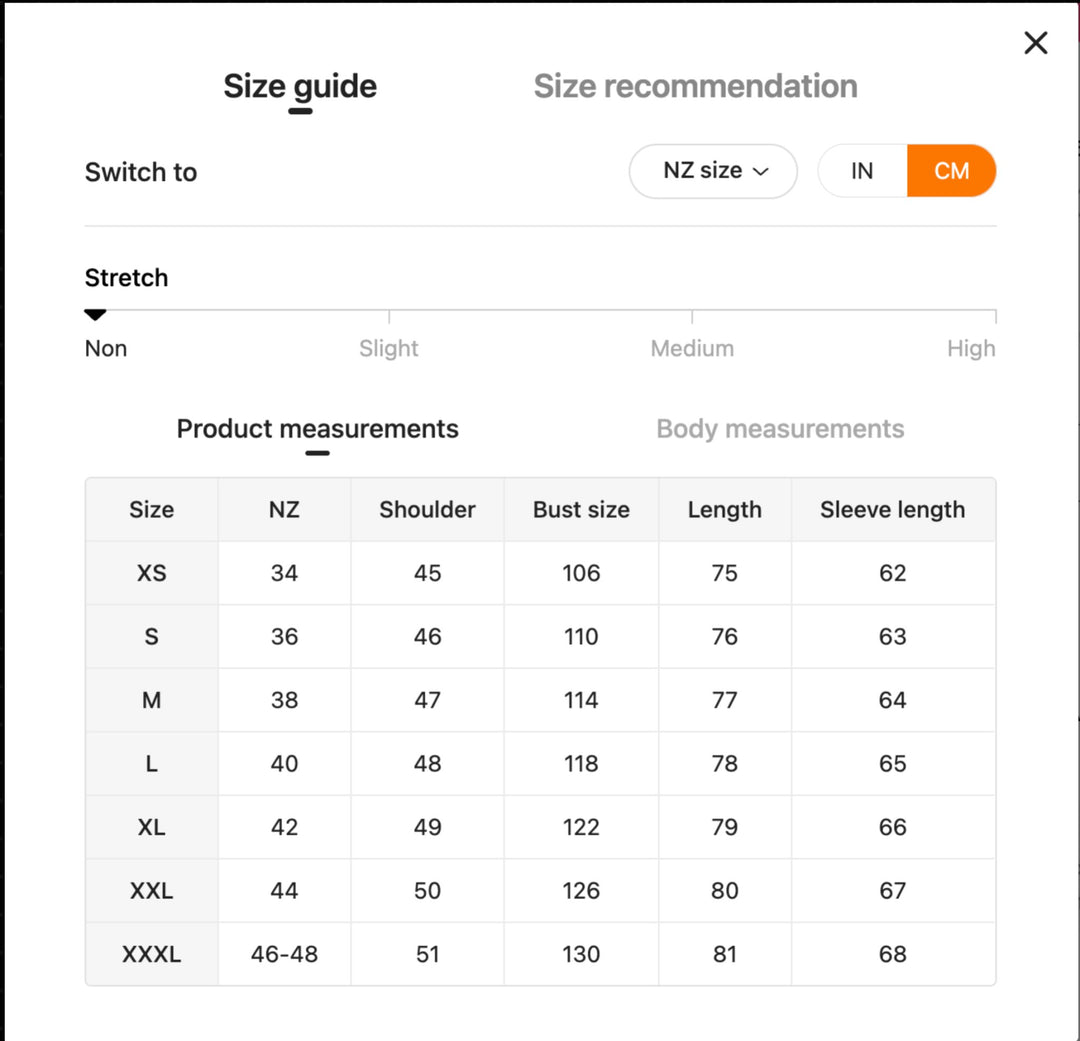Select the M size row
This screenshot has width=1080, height=1041.
tap(151, 700)
